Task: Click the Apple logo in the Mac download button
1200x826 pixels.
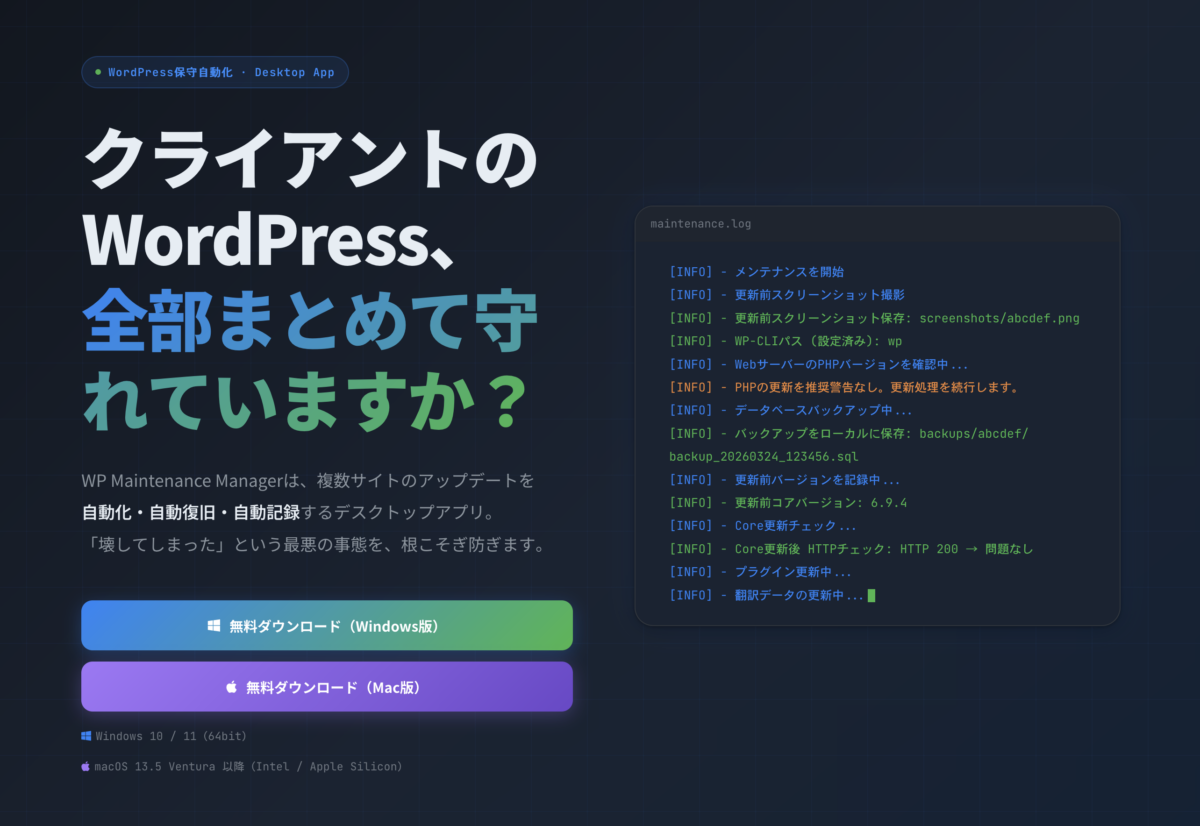Action: pyautogui.click(x=231, y=687)
